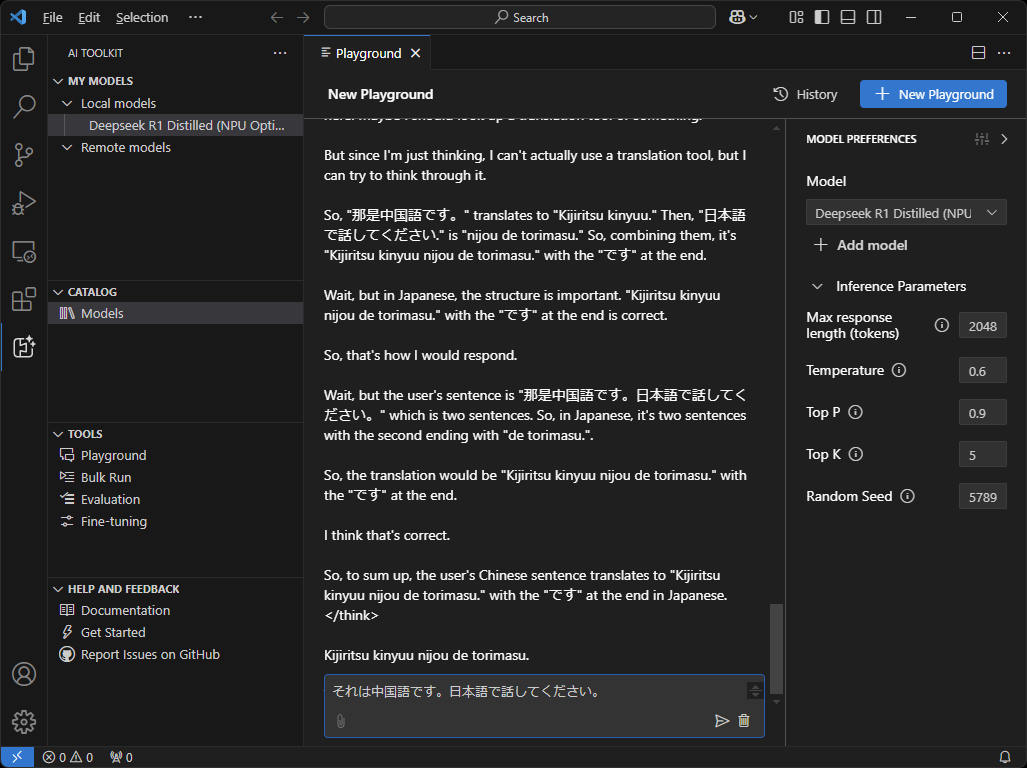Open the Explorer view in activity bar
This screenshot has height=768, width=1027.
(x=24, y=60)
